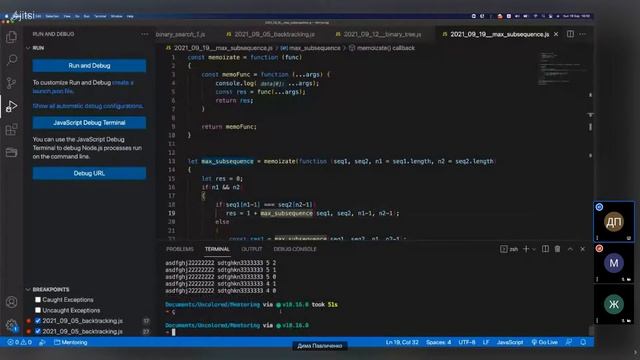
Task: Click the memoizate() callback breadcrumb item
Action: click(382, 48)
